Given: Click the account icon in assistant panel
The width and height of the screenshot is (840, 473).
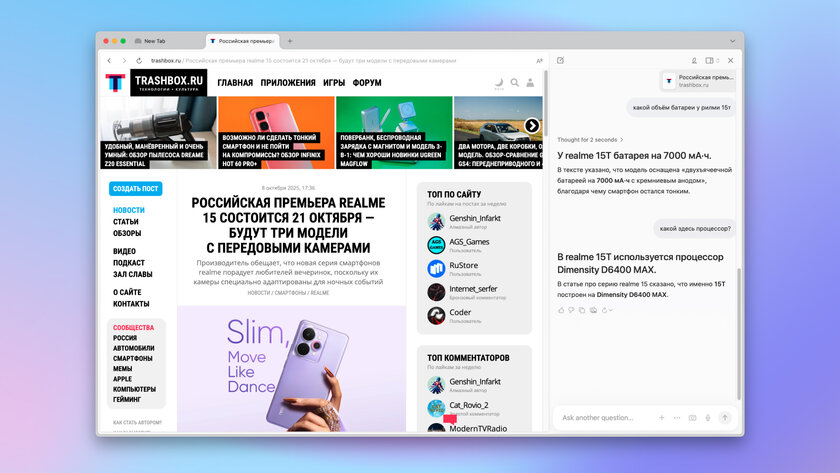Looking at the screenshot, I should click(694, 61).
